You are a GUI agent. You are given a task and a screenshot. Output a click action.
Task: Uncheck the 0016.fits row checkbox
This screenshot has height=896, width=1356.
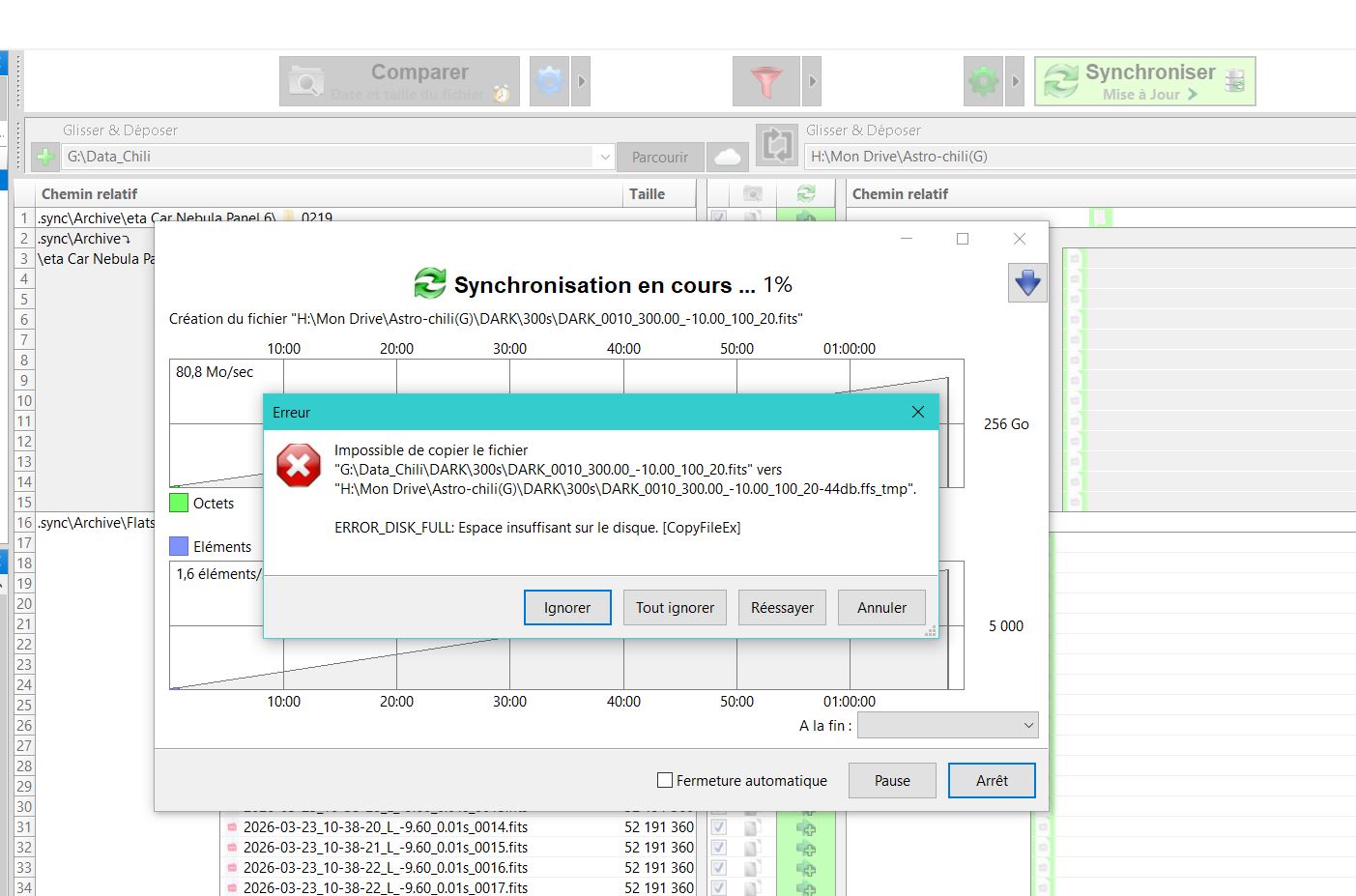click(719, 868)
